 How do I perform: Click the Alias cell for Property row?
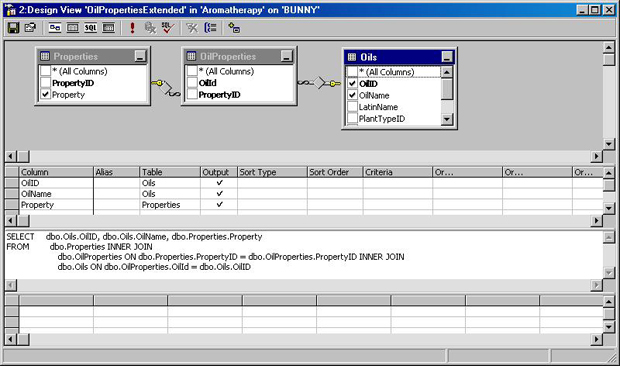tap(117, 205)
